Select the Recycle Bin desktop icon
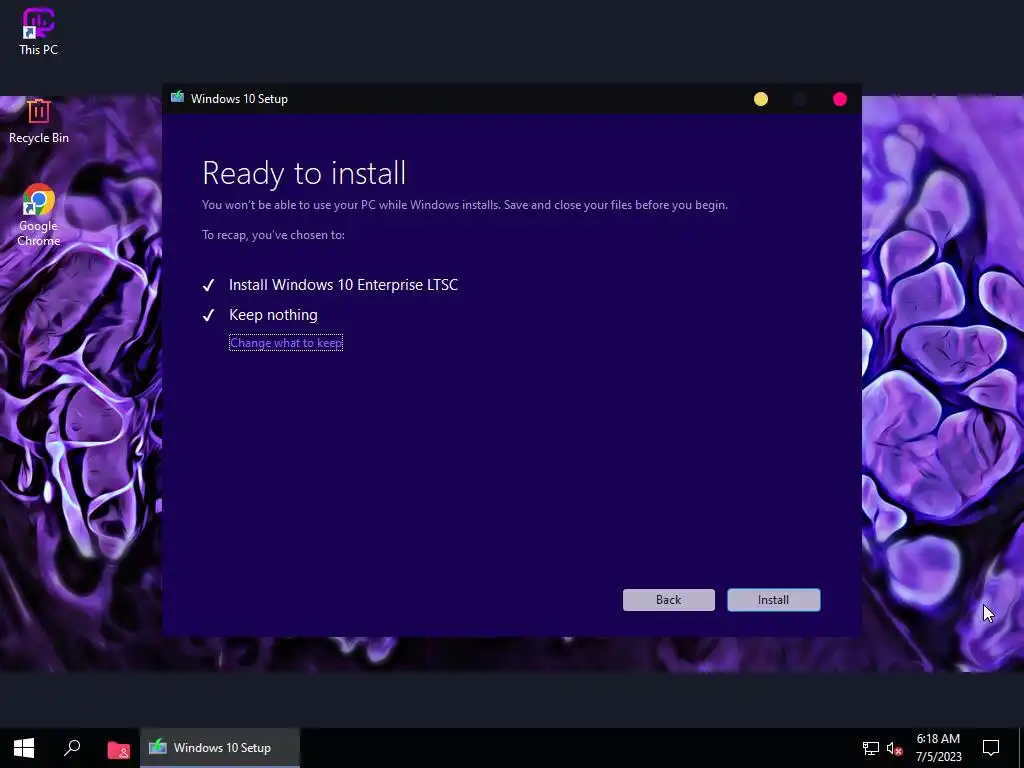The width and height of the screenshot is (1024, 768). click(39, 121)
